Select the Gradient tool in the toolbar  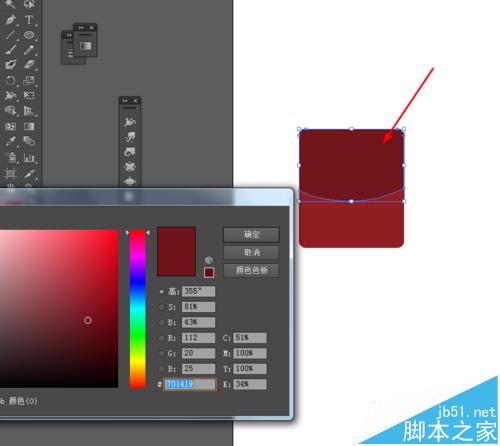[29, 126]
